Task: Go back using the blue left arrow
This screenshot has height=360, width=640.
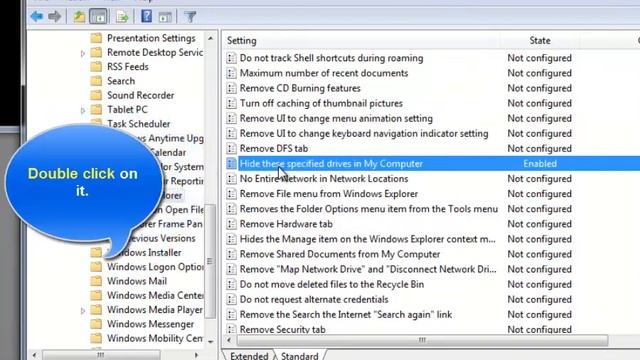Action: 37,17
